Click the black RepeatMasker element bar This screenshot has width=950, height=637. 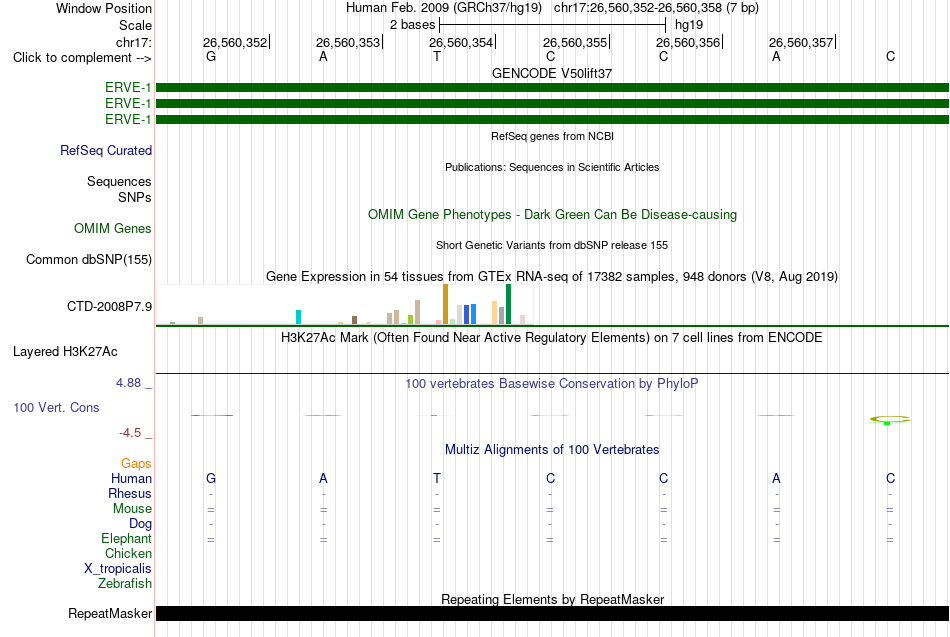pyautogui.click(x=553, y=613)
